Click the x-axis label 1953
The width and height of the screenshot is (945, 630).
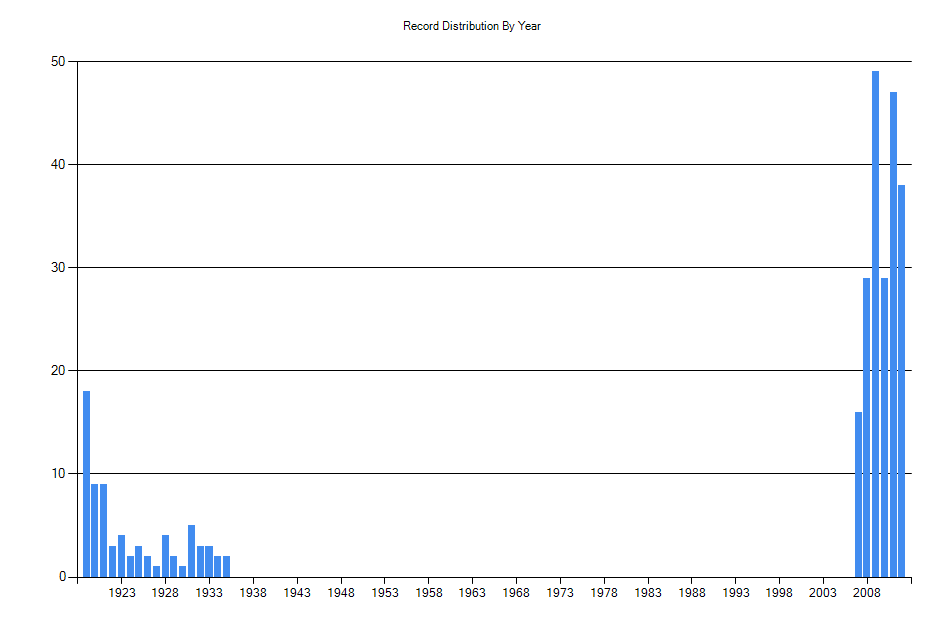click(x=385, y=593)
